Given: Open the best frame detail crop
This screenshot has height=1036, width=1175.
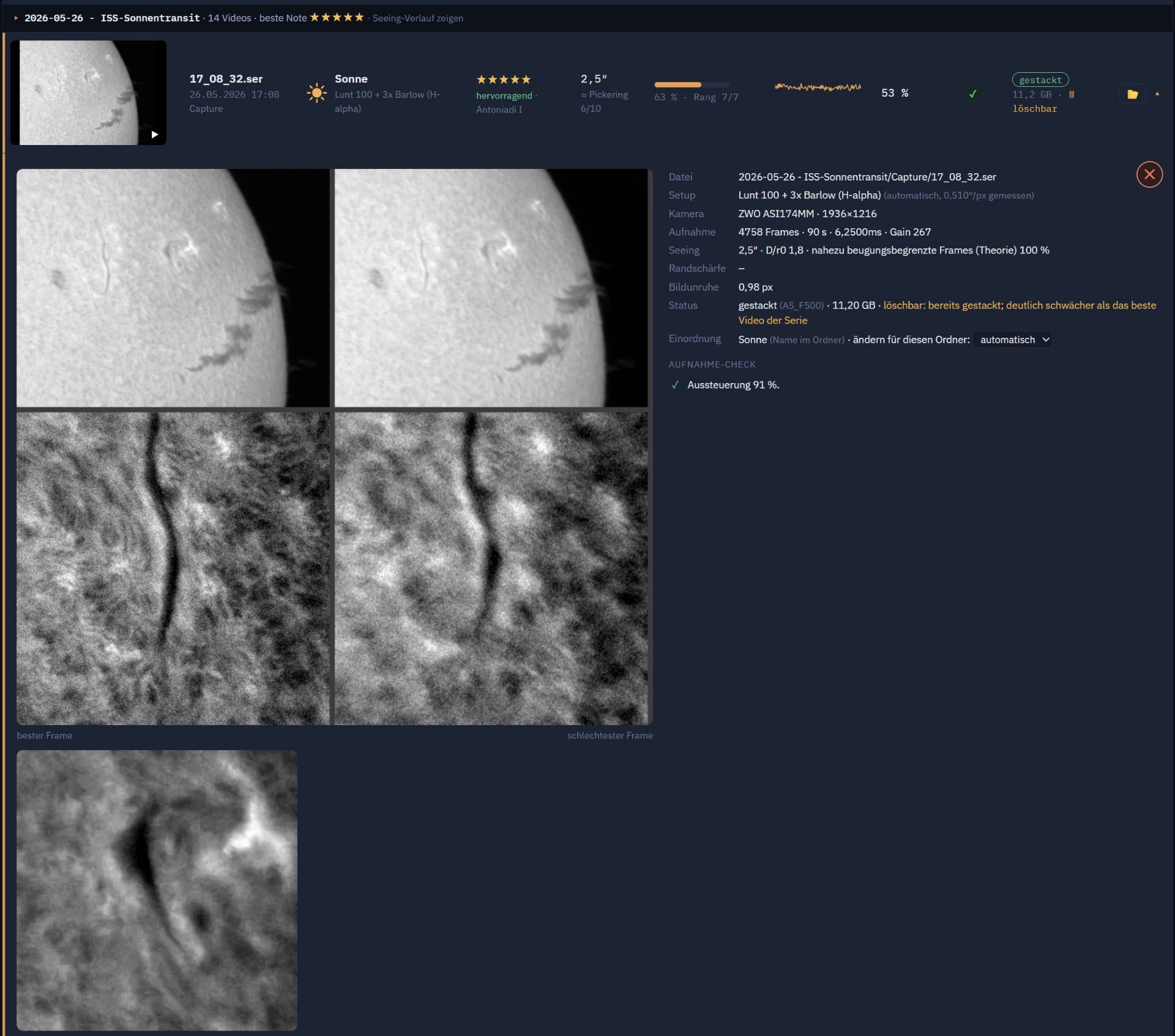Looking at the screenshot, I should tap(173, 568).
